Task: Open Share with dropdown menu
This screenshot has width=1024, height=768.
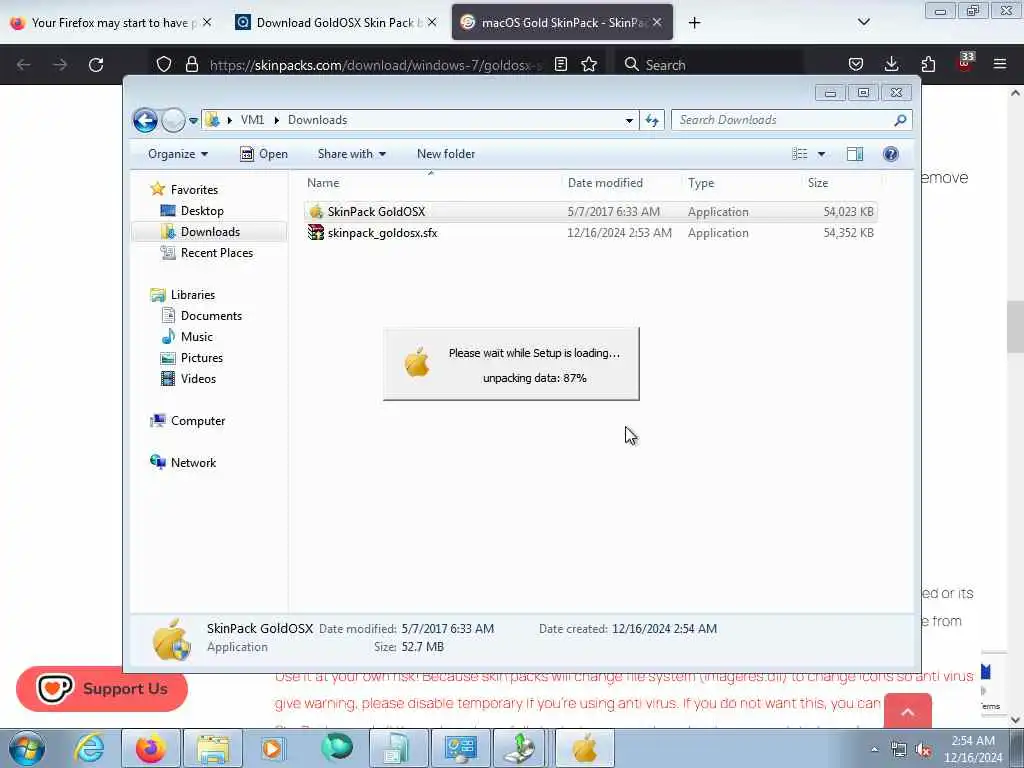Action: coord(351,154)
